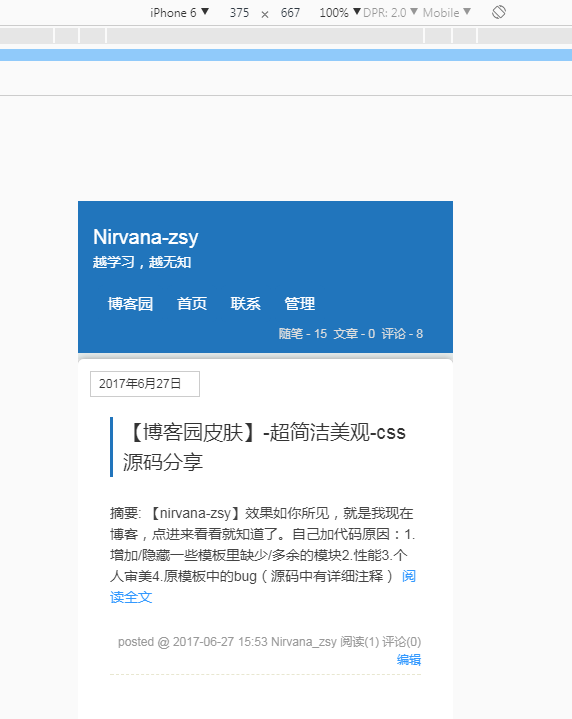Click the 阅读(1) view count text
Viewport: 572px width, 719px height.
(360, 642)
